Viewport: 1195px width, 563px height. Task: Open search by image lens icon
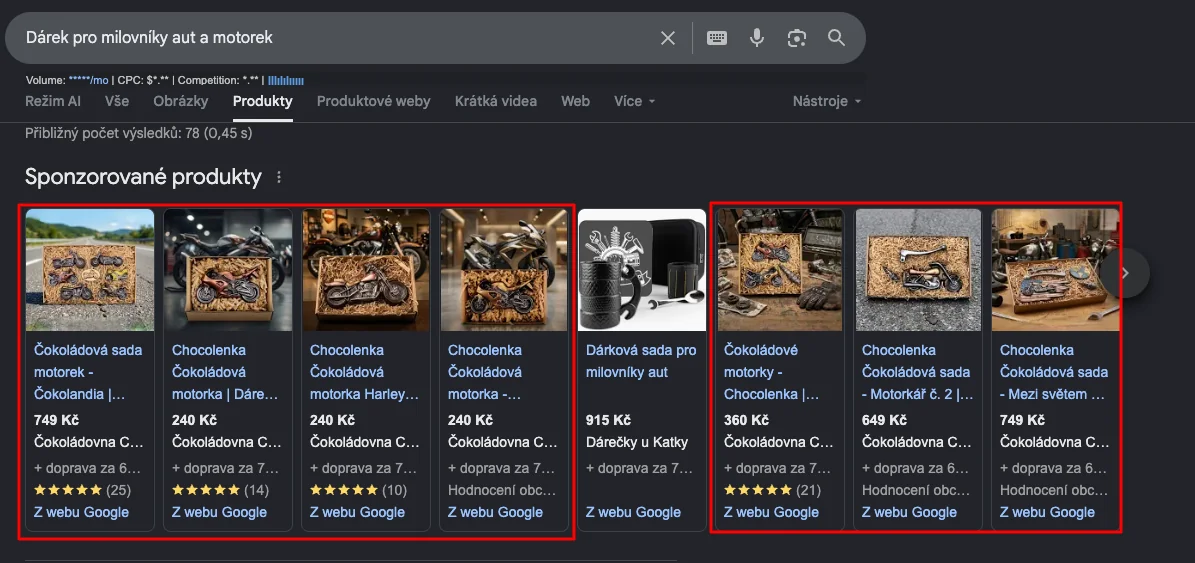pyautogui.click(x=796, y=37)
